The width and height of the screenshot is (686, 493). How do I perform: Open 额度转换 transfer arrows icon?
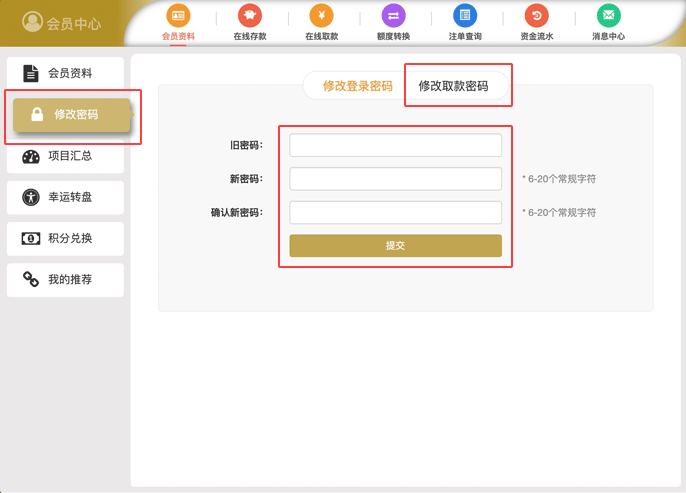(x=393, y=16)
